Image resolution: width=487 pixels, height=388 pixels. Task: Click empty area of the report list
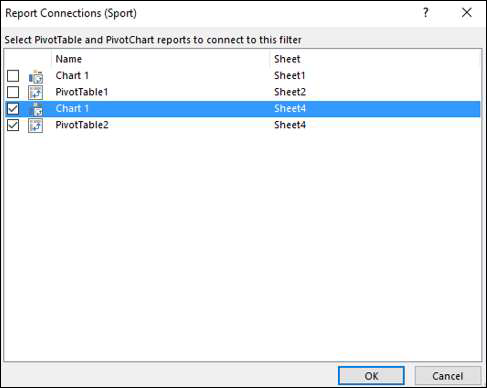tap(243, 247)
